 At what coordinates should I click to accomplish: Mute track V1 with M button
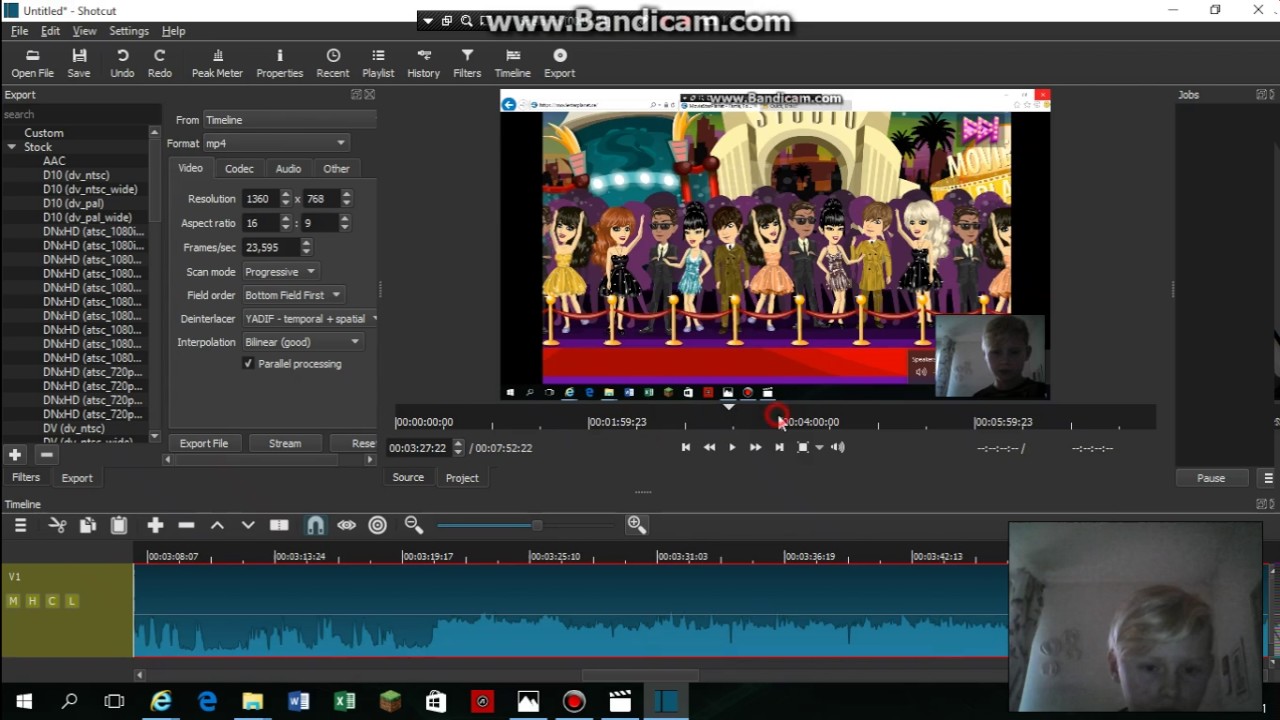pos(13,601)
